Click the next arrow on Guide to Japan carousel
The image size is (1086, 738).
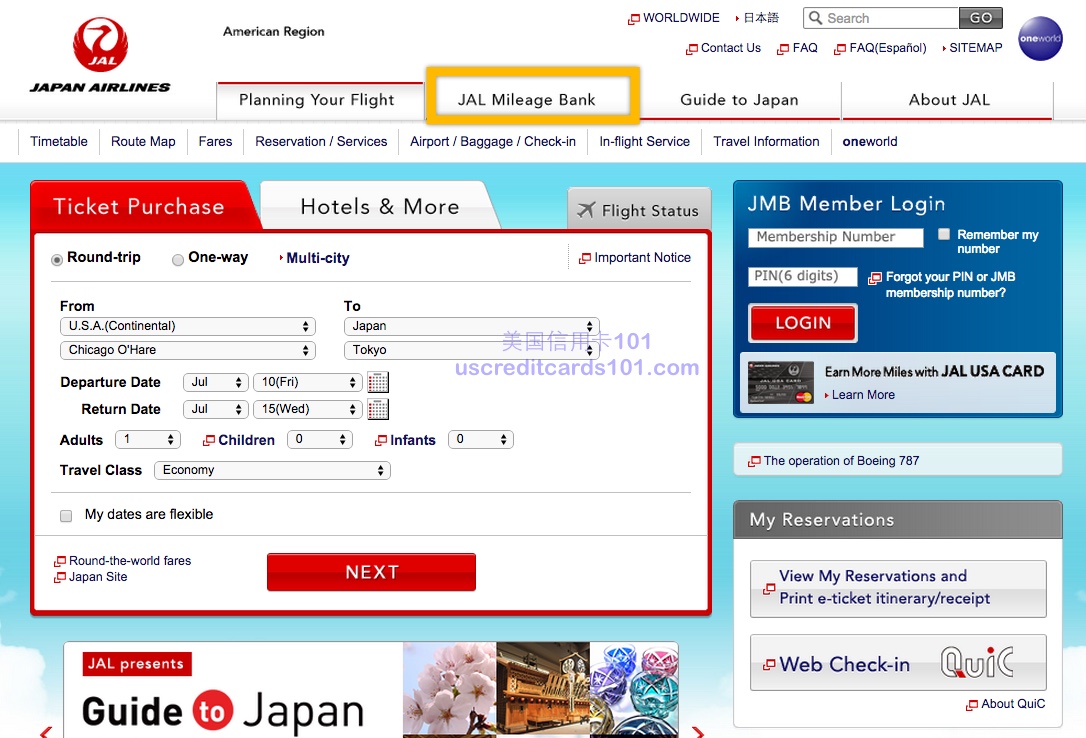697,731
